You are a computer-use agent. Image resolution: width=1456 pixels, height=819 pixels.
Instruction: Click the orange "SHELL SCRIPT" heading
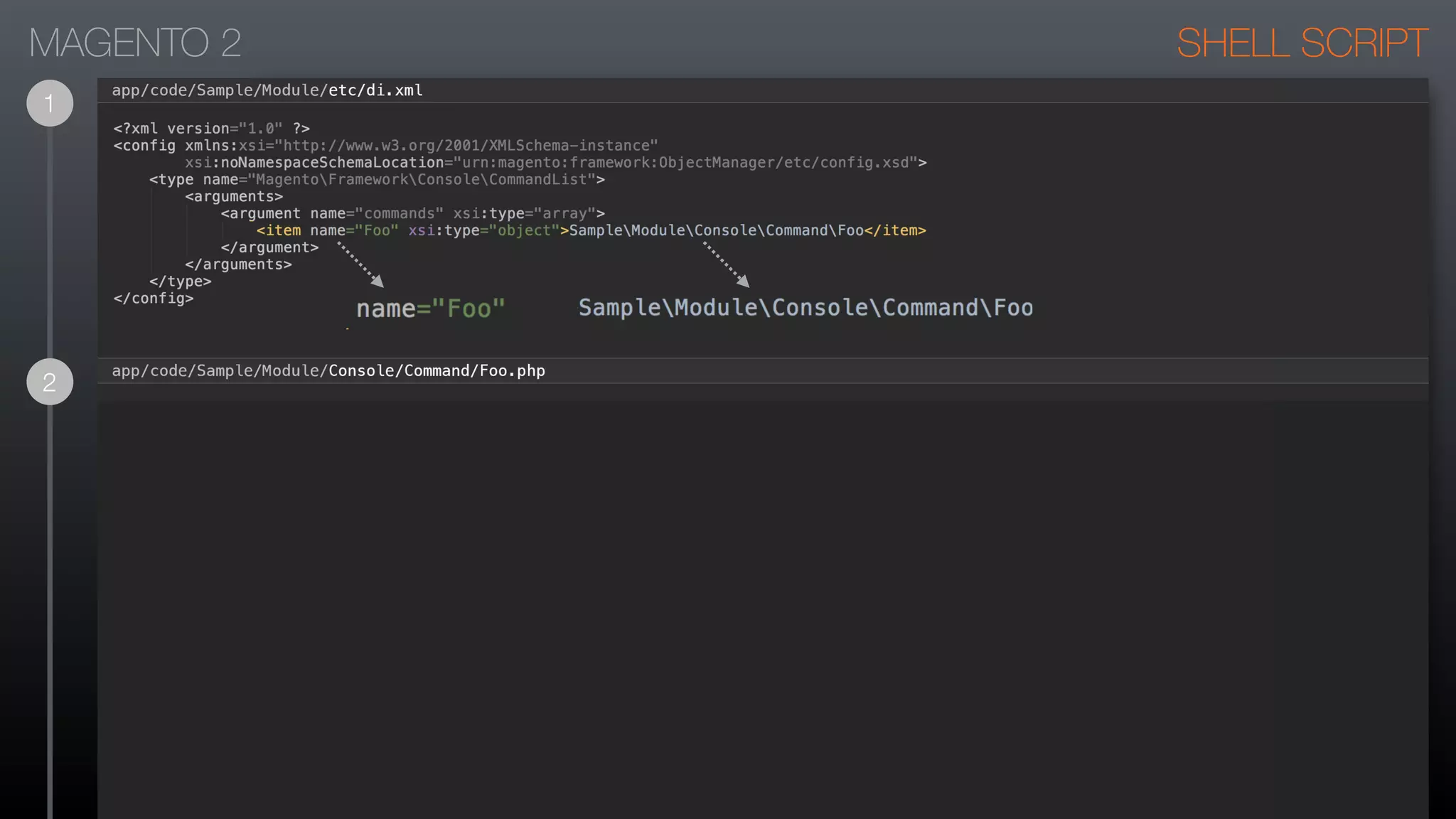click(x=1302, y=43)
